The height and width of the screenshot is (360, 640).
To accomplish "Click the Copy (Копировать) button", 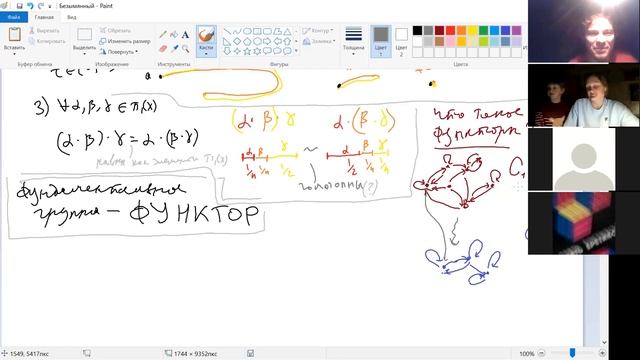I will click(47, 41).
